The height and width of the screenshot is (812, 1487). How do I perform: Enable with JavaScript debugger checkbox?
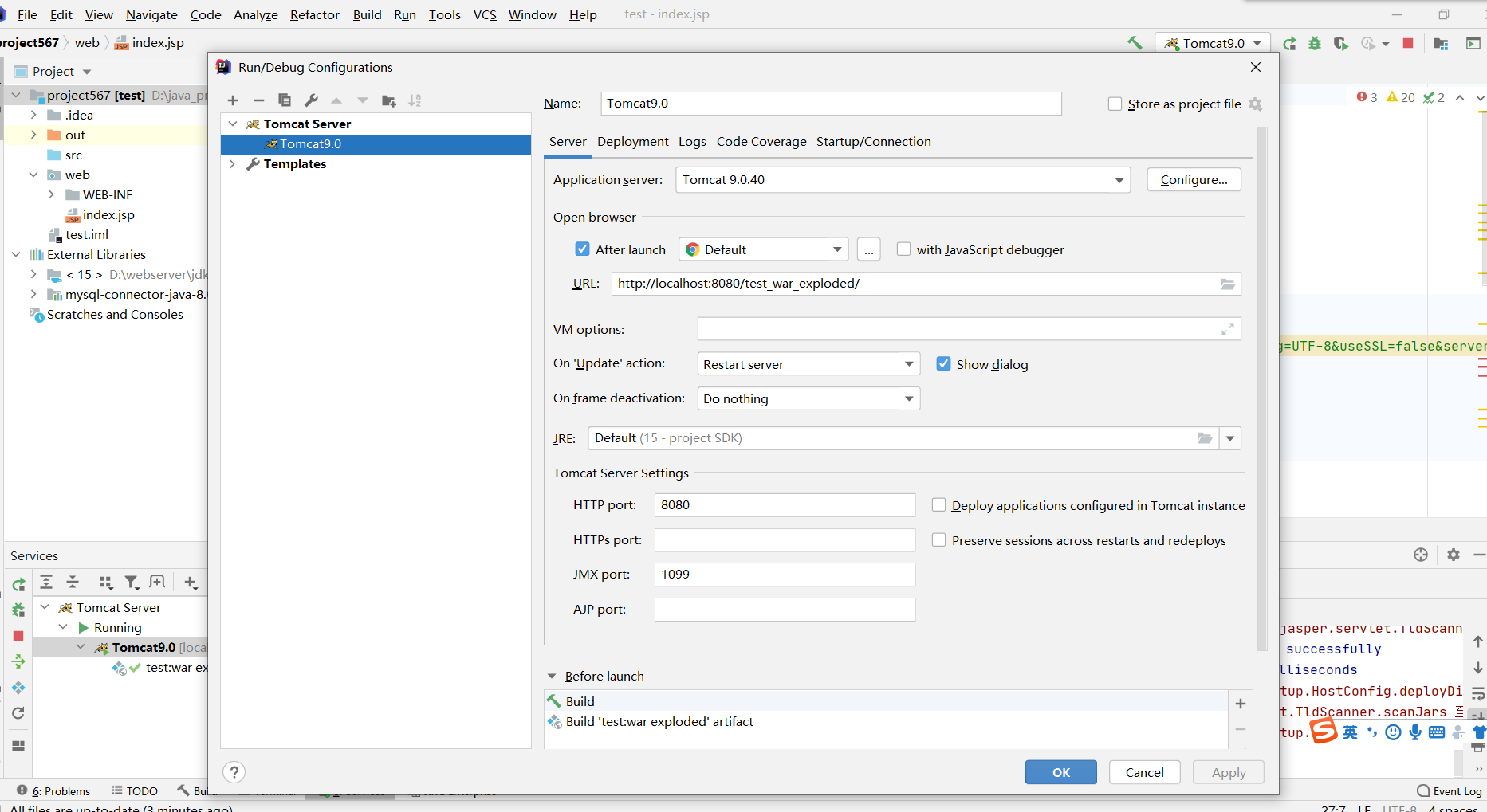point(903,249)
